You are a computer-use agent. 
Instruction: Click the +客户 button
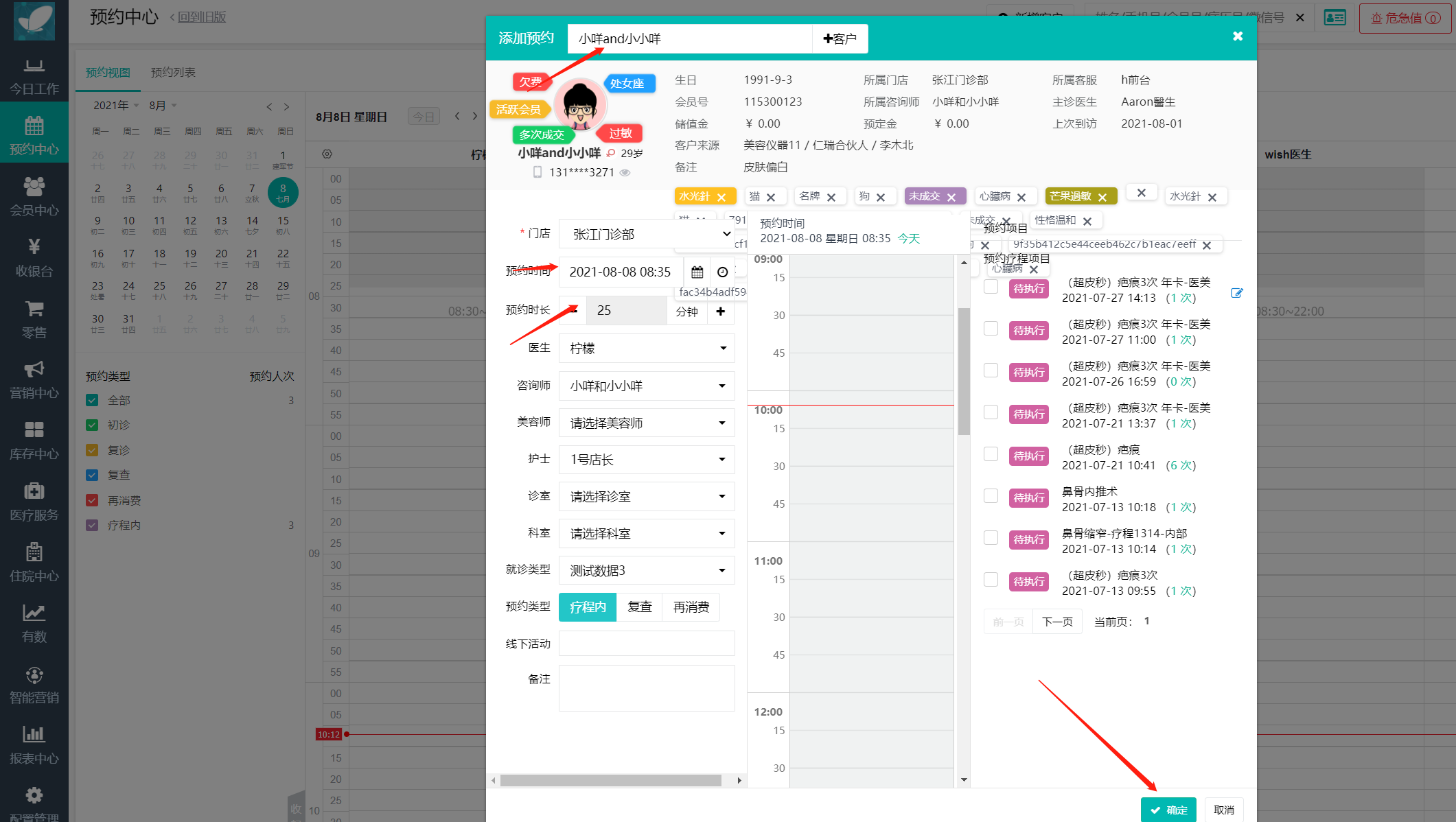point(840,39)
